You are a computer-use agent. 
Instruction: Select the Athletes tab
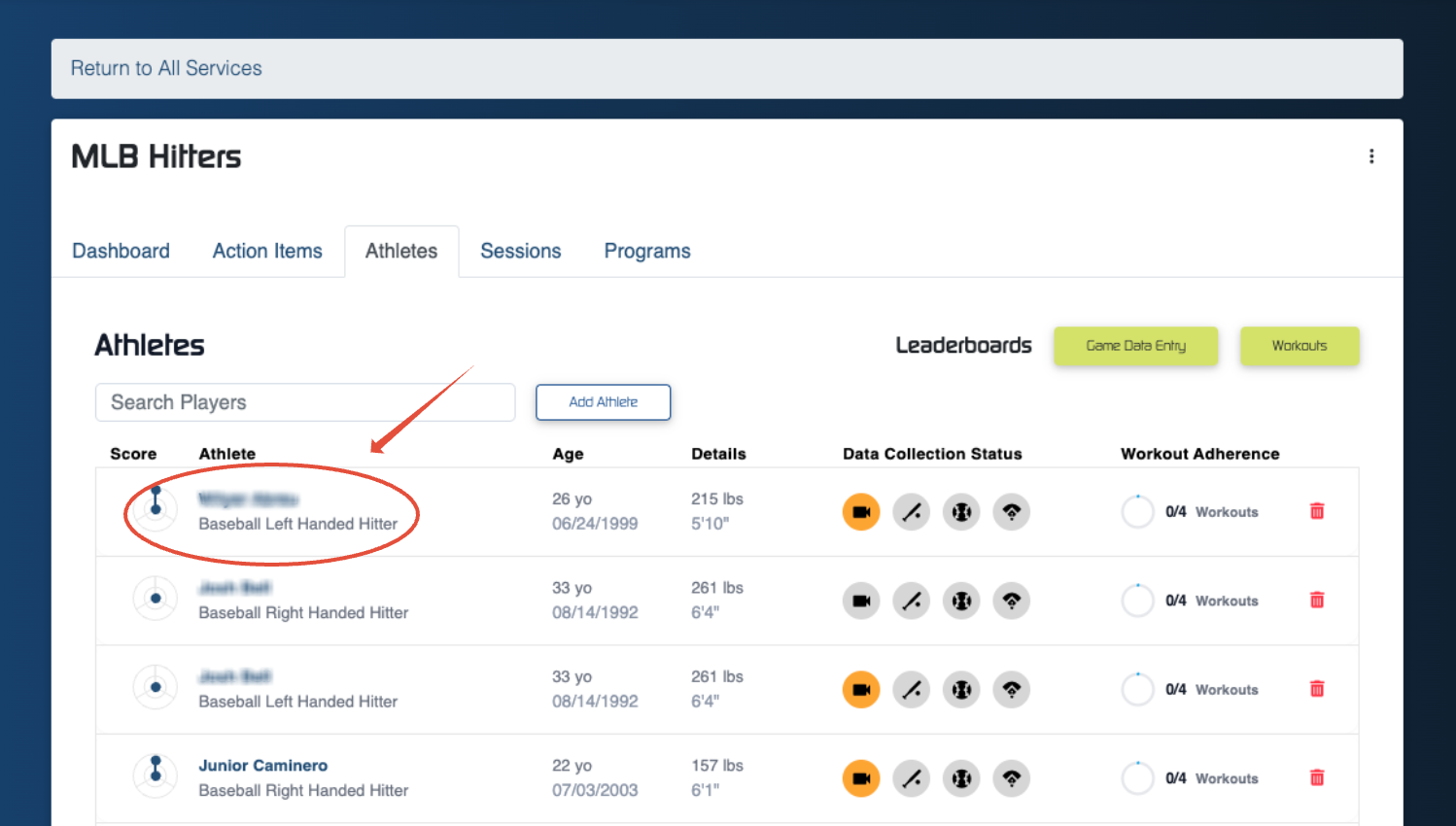click(401, 251)
